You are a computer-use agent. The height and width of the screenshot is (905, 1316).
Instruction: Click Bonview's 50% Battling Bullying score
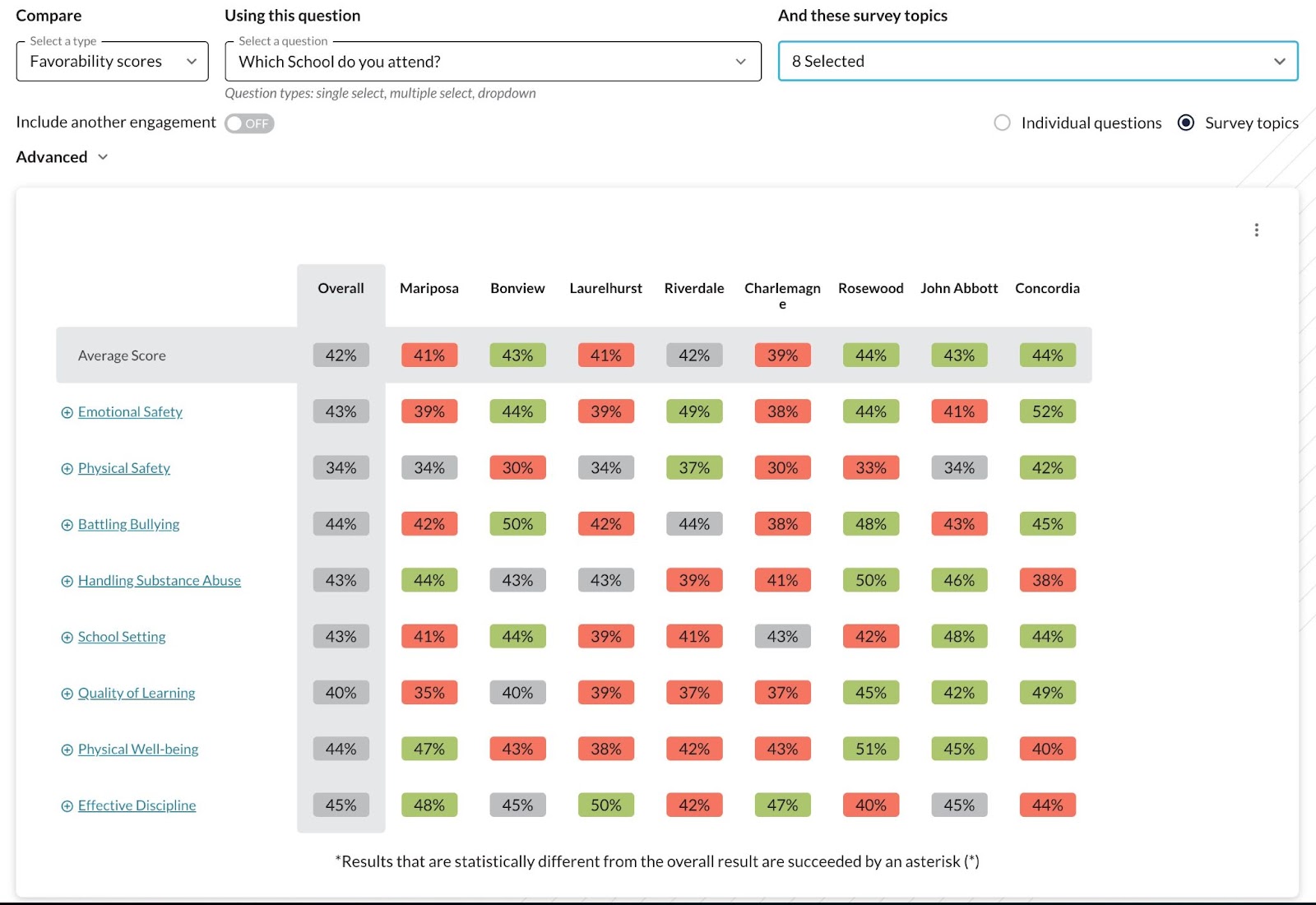[517, 525]
